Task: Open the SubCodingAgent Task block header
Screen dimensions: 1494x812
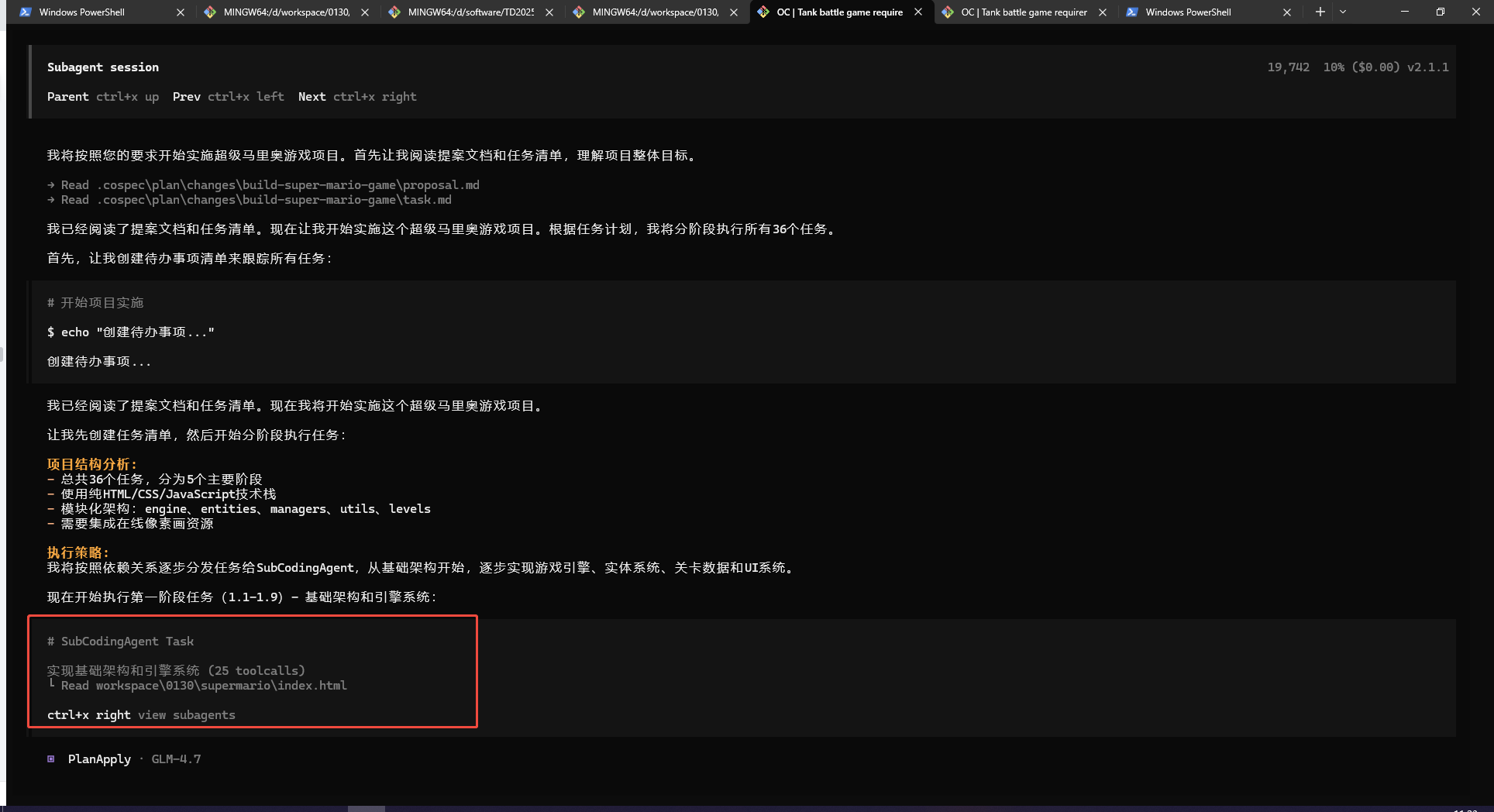Action: tap(120, 642)
